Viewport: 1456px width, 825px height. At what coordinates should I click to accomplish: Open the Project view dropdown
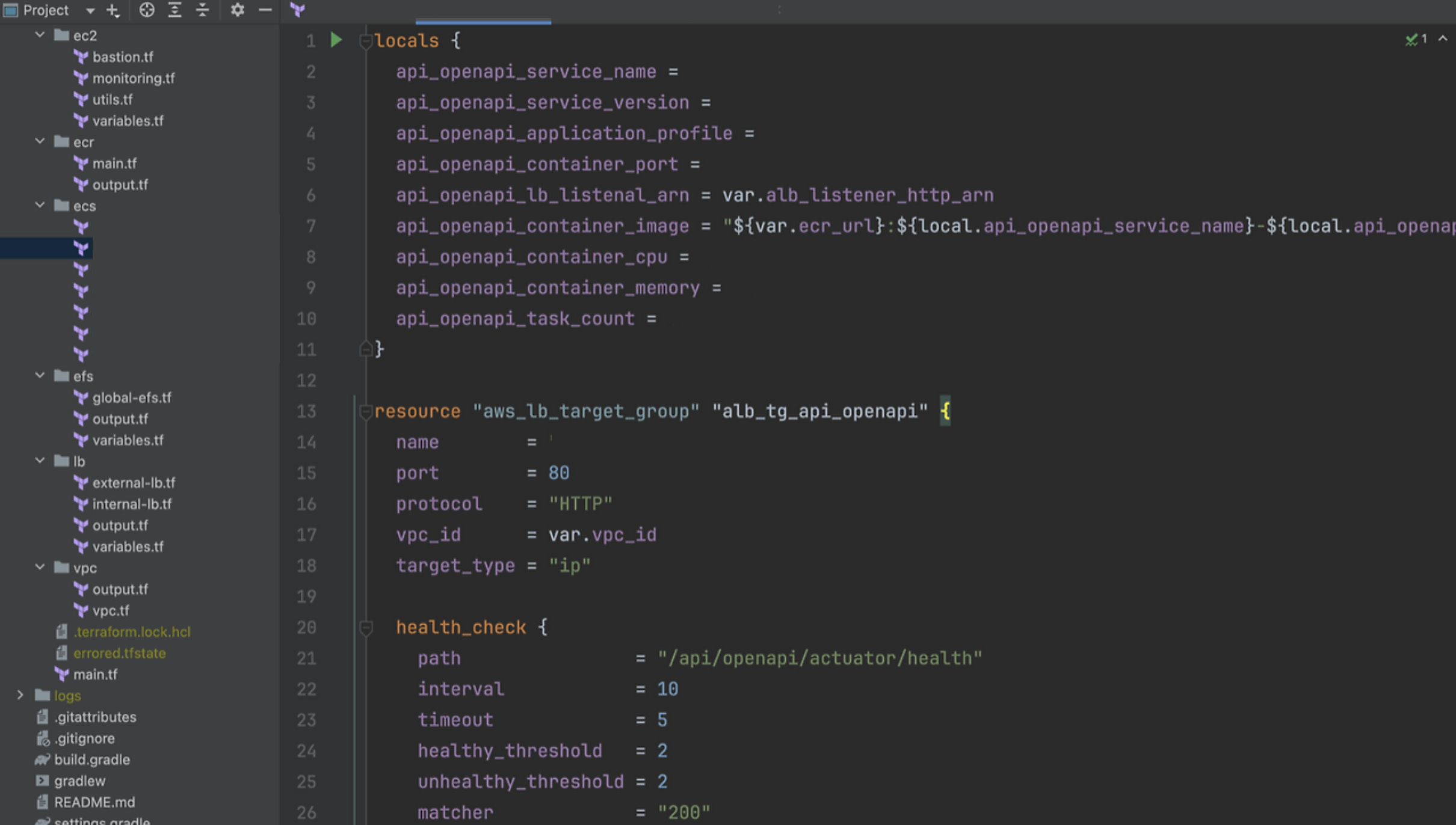[90, 10]
